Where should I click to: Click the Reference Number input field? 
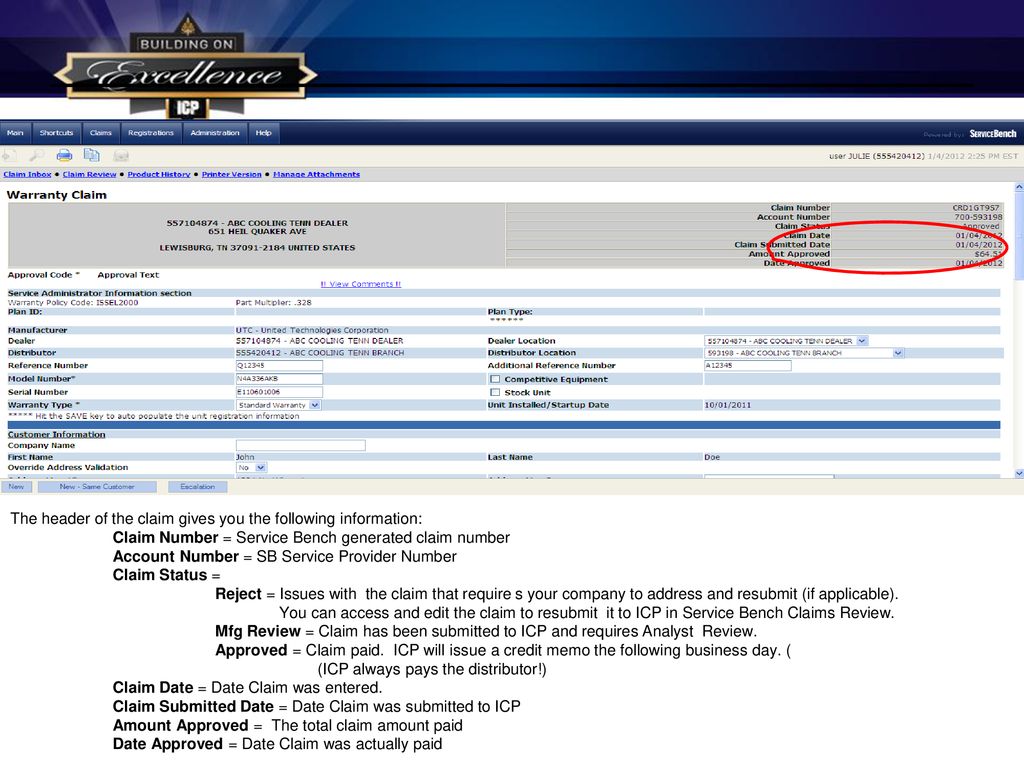(x=279, y=366)
